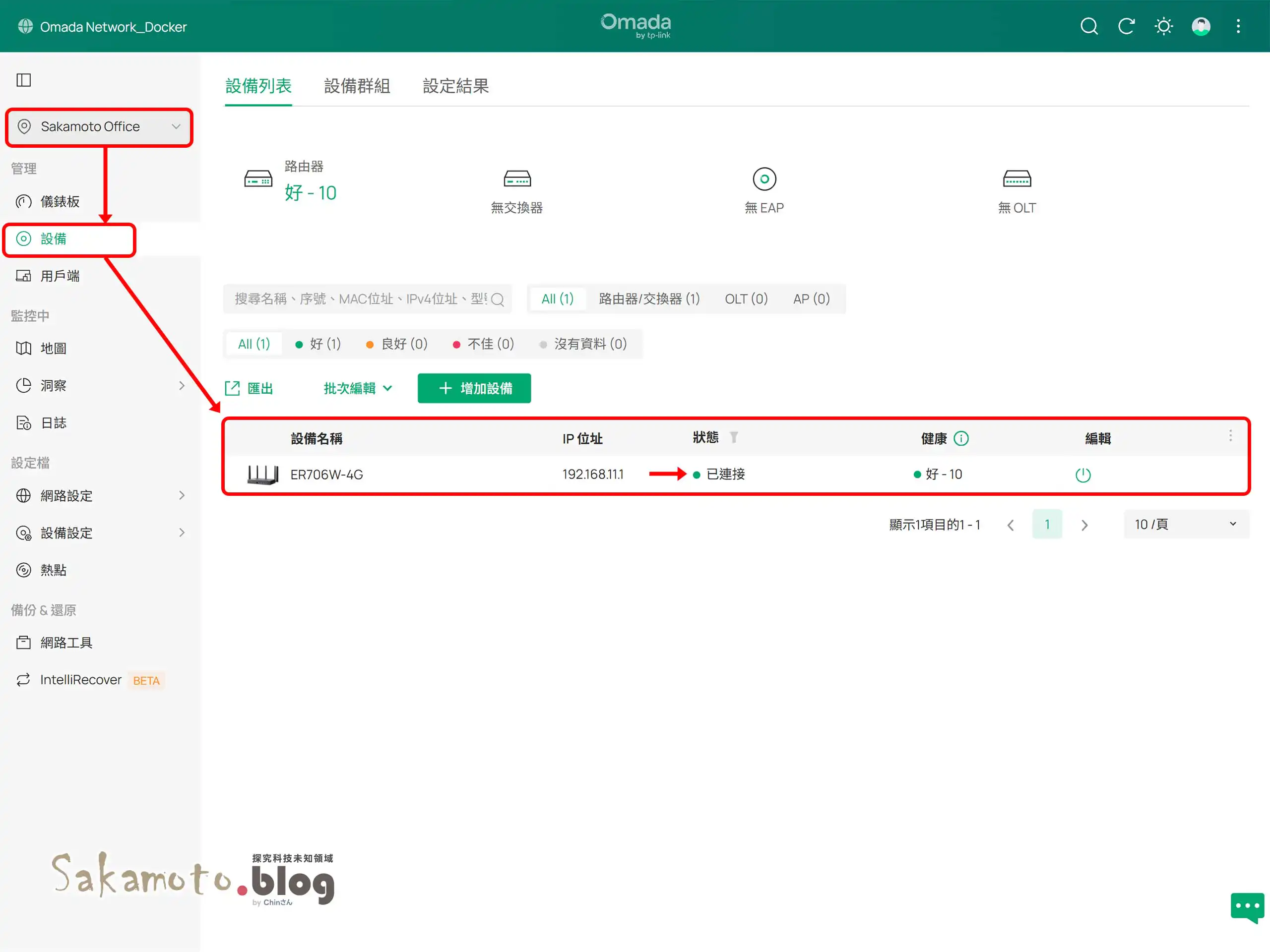Click the 匯出 export link
This screenshot has width=1270, height=952.
point(249,389)
